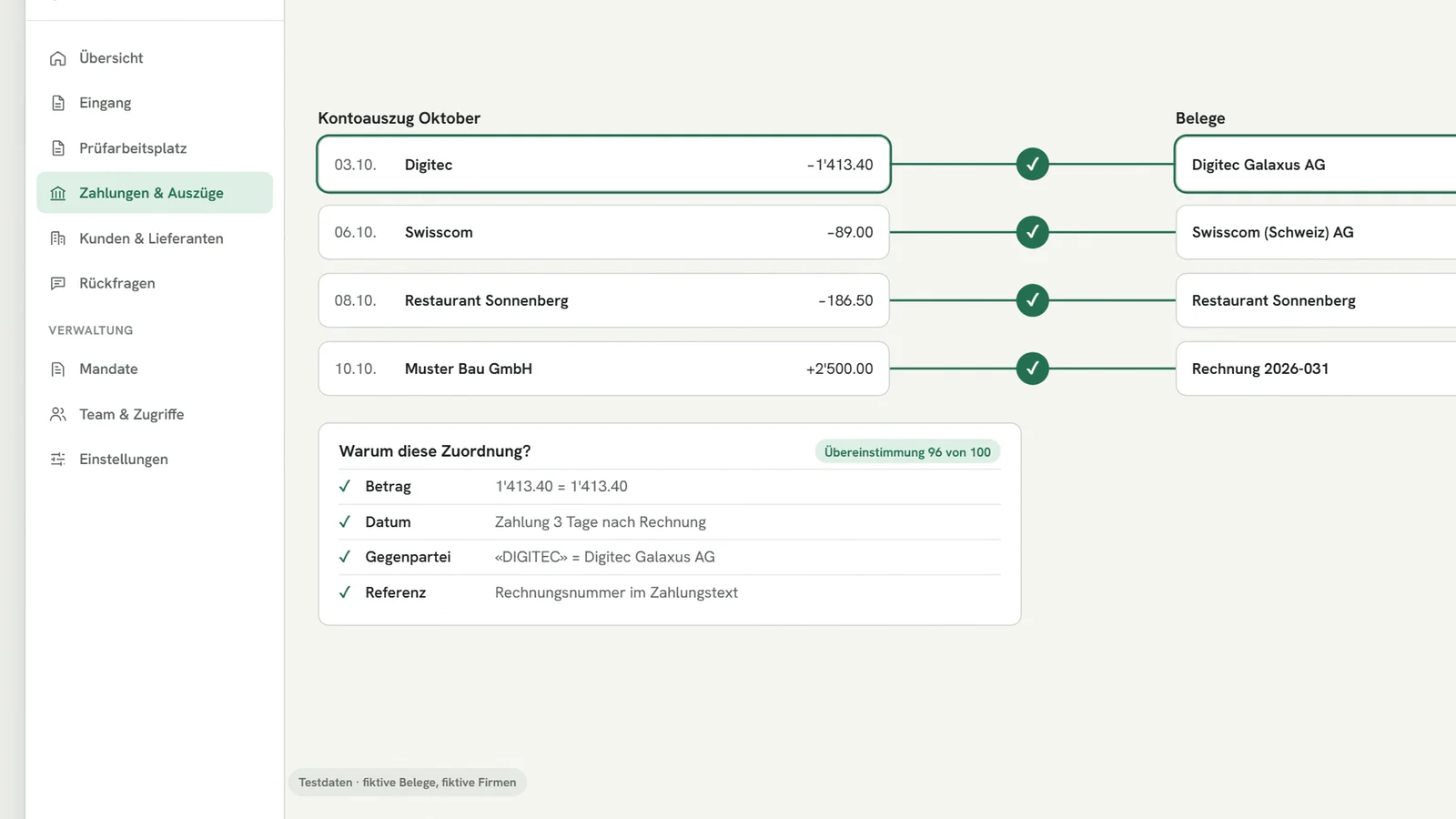
Task: Click '«DIGITEC» = Digitec Galaxus AG' text
Action: [x=605, y=557]
